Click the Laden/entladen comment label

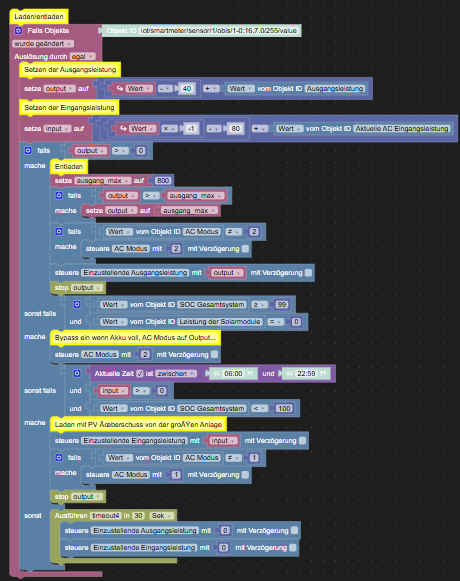tap(39, 17)
